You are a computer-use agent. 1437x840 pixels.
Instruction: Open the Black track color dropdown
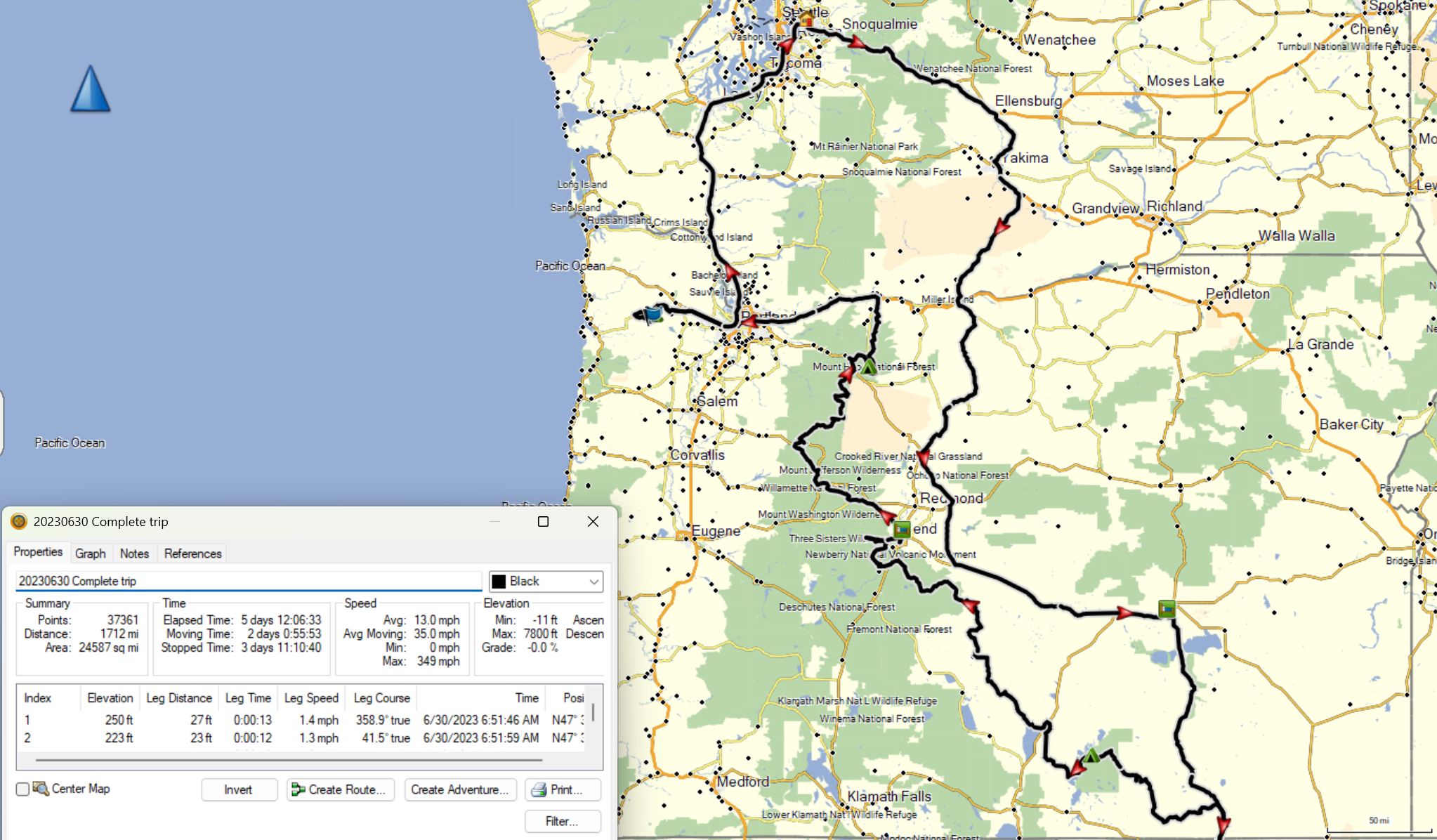pyautogui.click(x=593, y=582)
